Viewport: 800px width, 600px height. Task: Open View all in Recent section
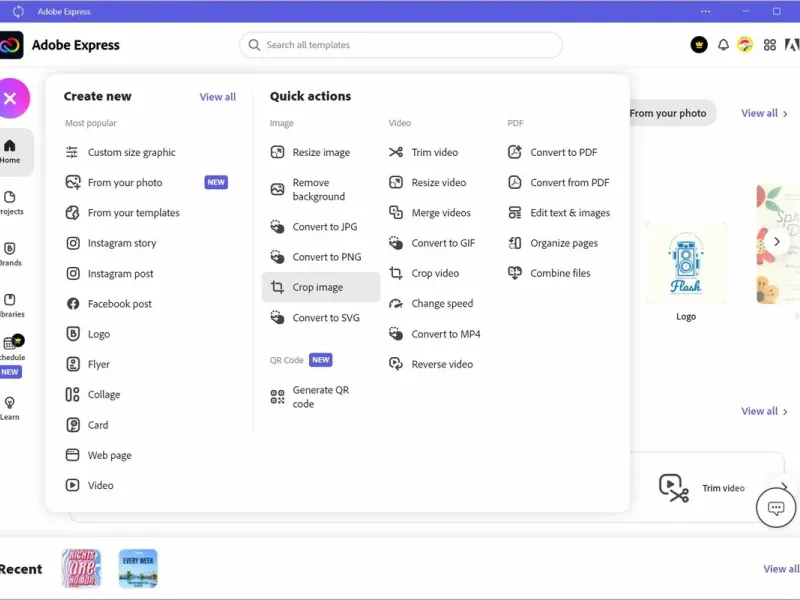click(781, 569)
